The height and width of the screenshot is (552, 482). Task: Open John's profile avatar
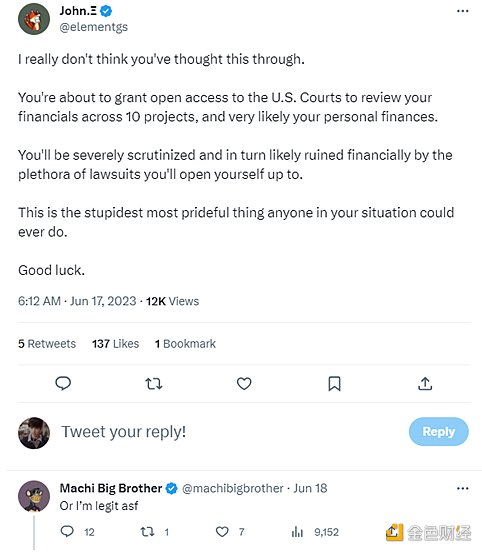(x=34, y=19)
